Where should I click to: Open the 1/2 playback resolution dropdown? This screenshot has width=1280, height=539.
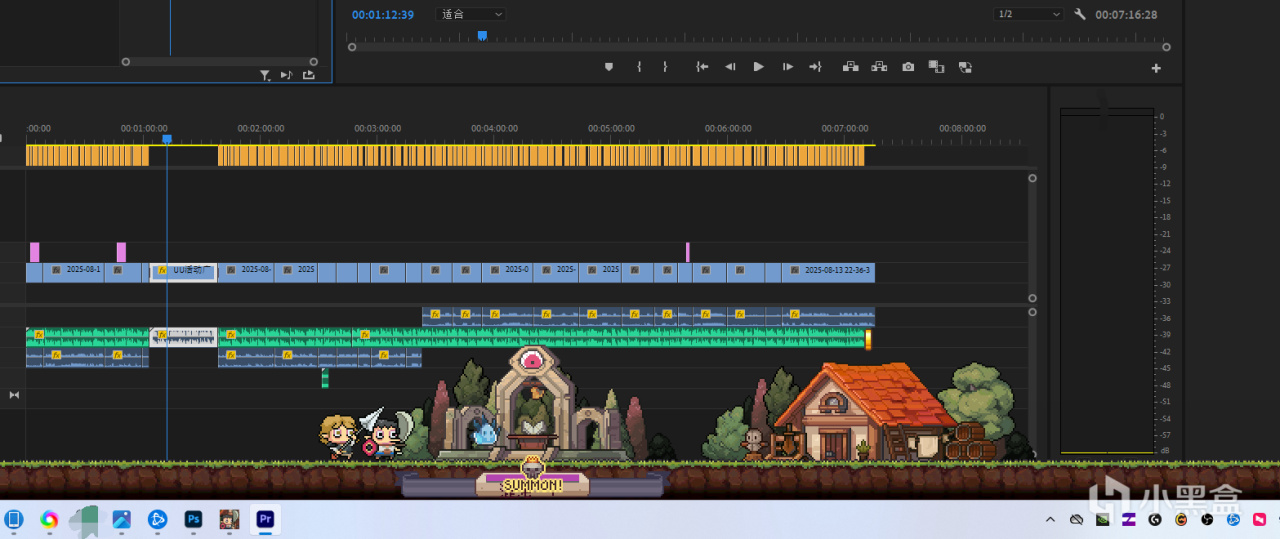point(1028,14)
